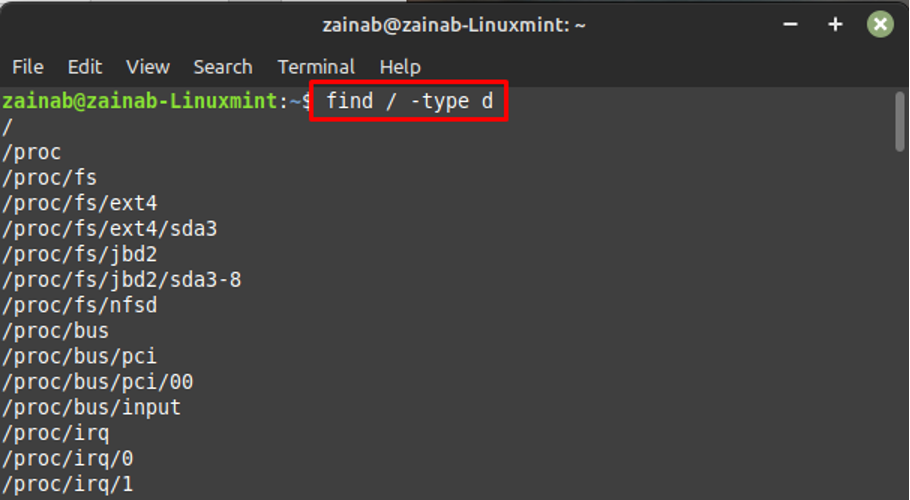Close the terminal using green X icon
This screenshot has width=910, height=500.
880,24
